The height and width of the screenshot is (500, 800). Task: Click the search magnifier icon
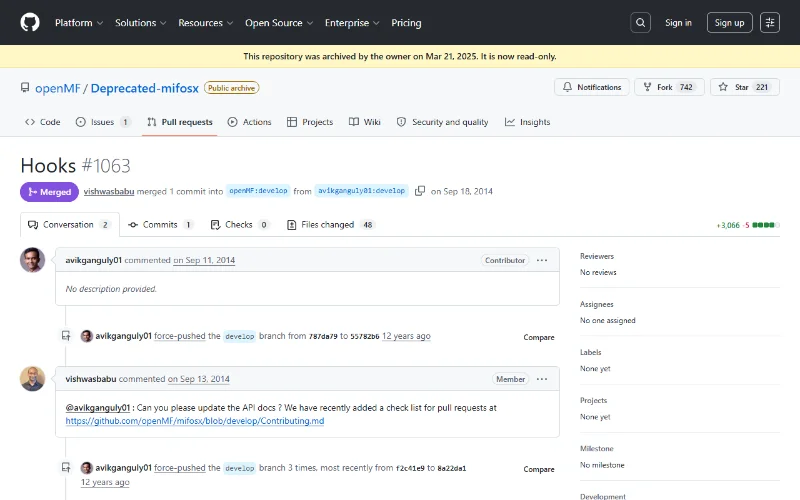[640, 22]
